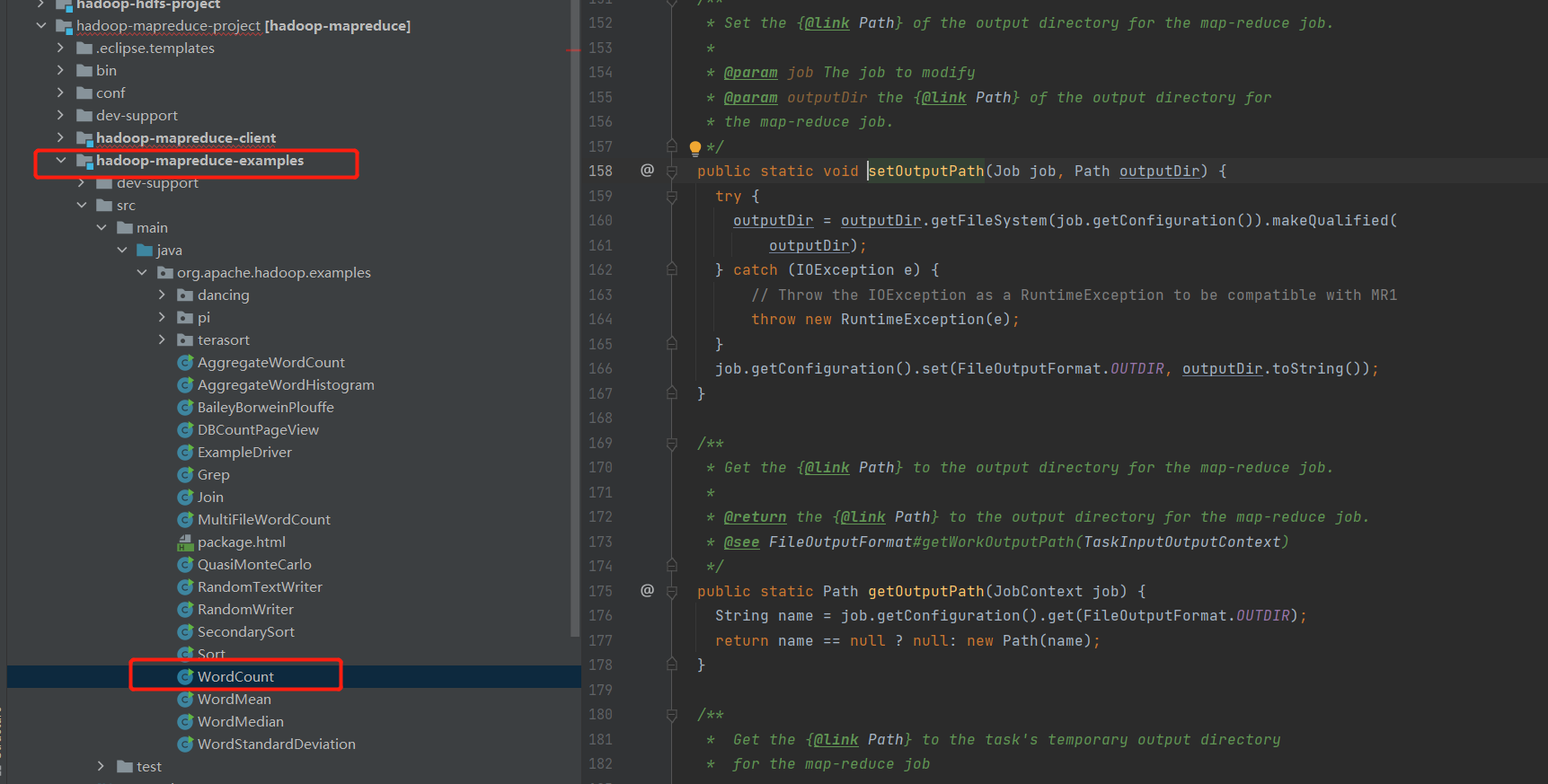The height and width of the screenshot is (784, 1548).
Task: Click the RandomWriter class icon
Action: (x=185, y=610)
